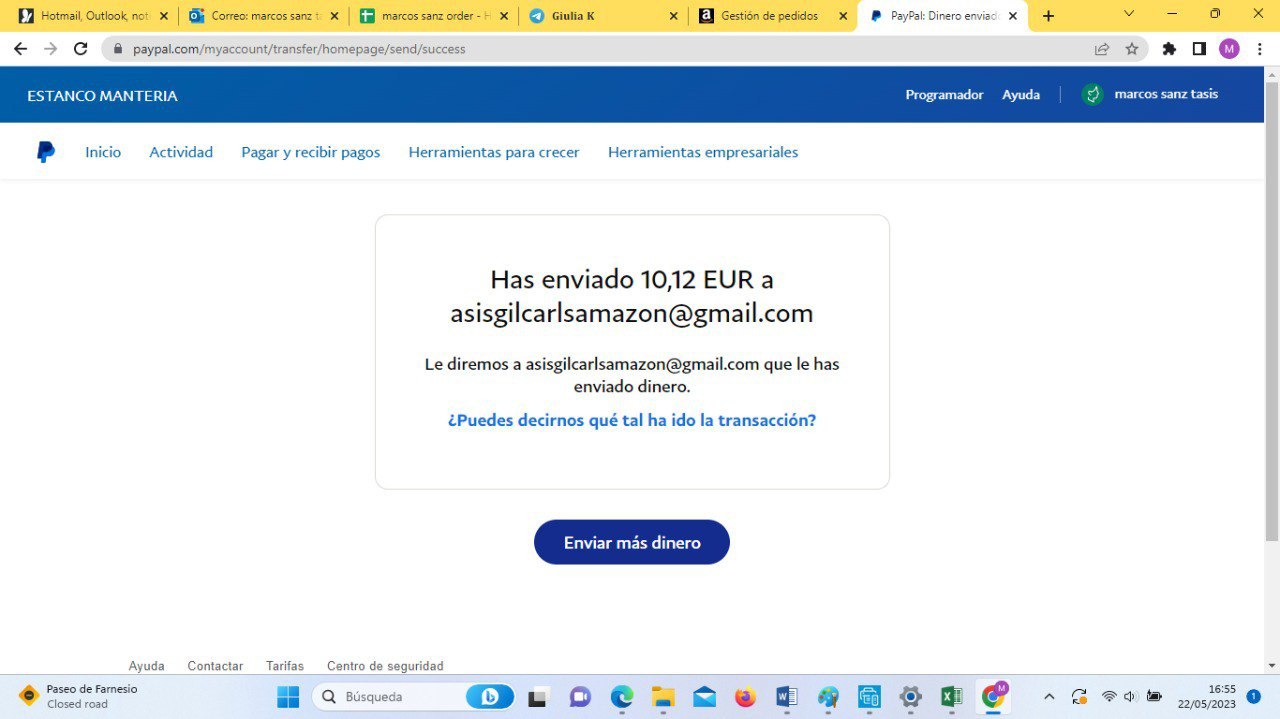Open the Actividad menu item
This screenshot has height=719, width=1280.
[x=181, y=152]
